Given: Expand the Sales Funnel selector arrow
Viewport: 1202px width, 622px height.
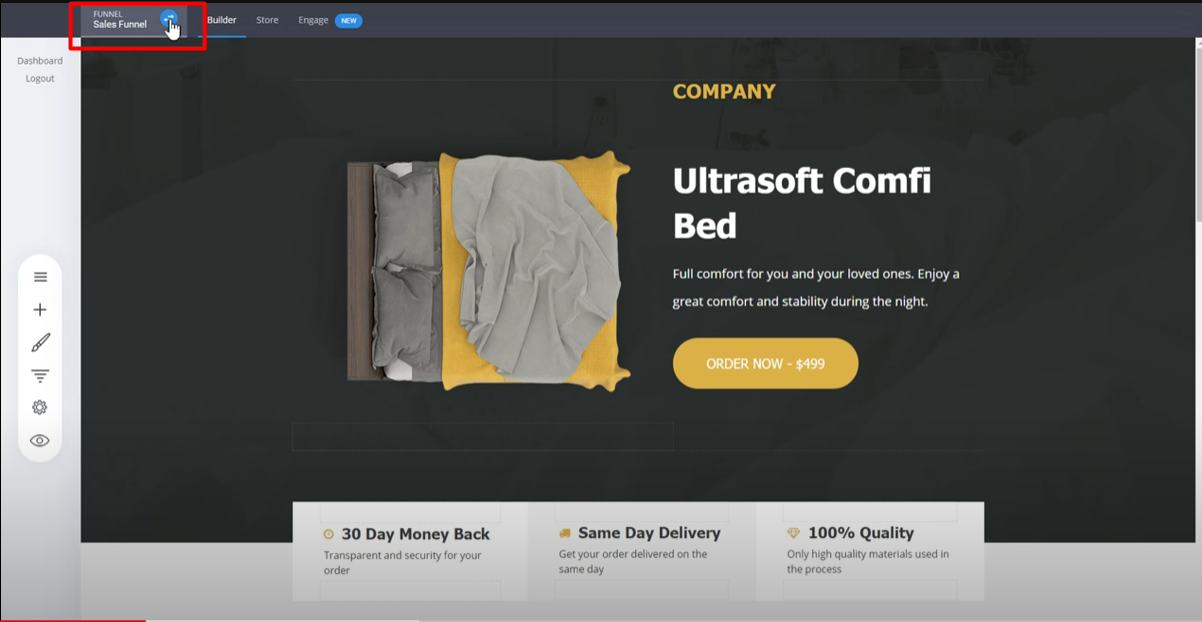Looking at the screenshot, I should [x=169, y=19].
